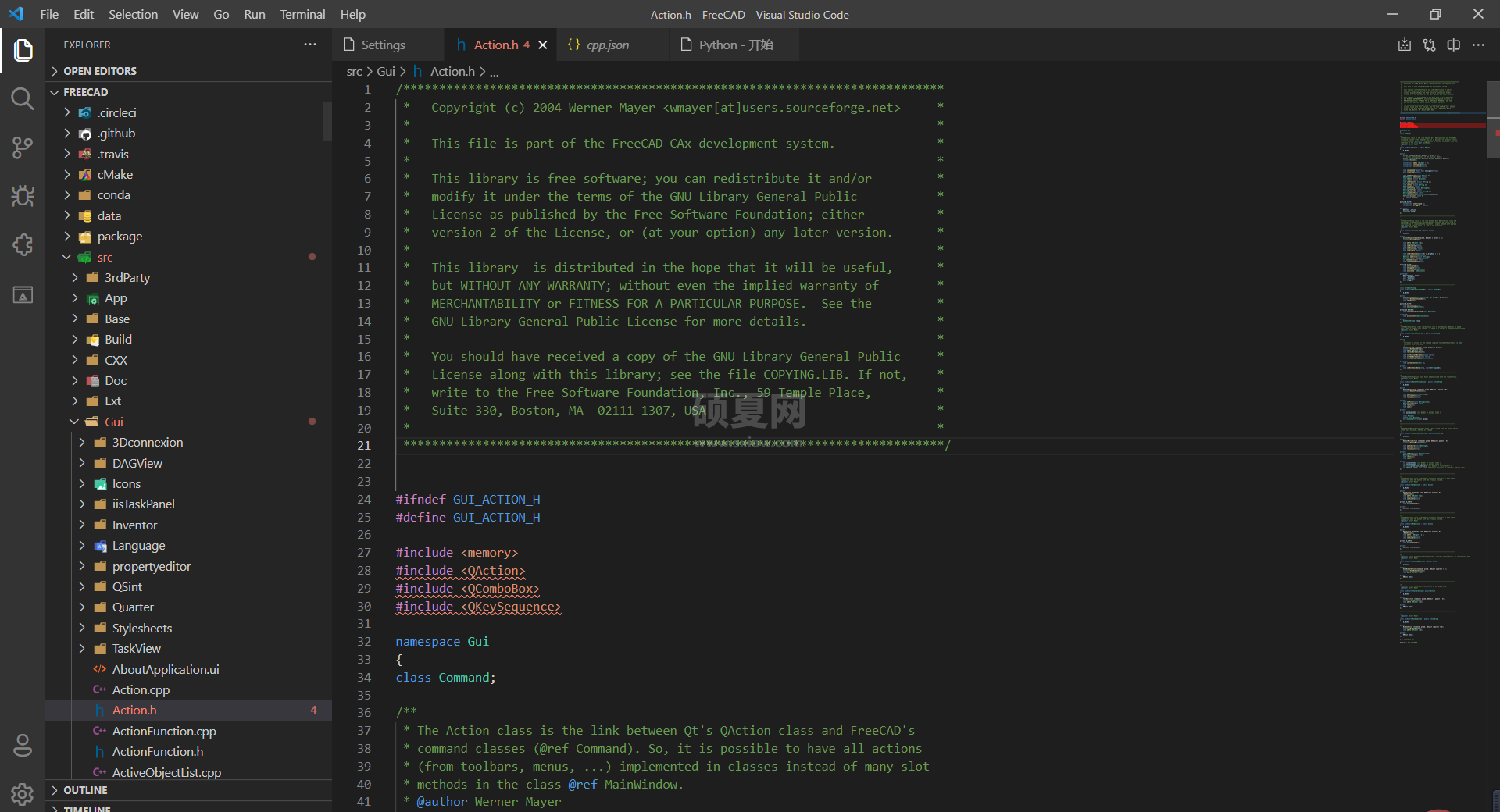Screen dimensions: 1500x812
Task: Open the Selection menu
Action: 133,14
